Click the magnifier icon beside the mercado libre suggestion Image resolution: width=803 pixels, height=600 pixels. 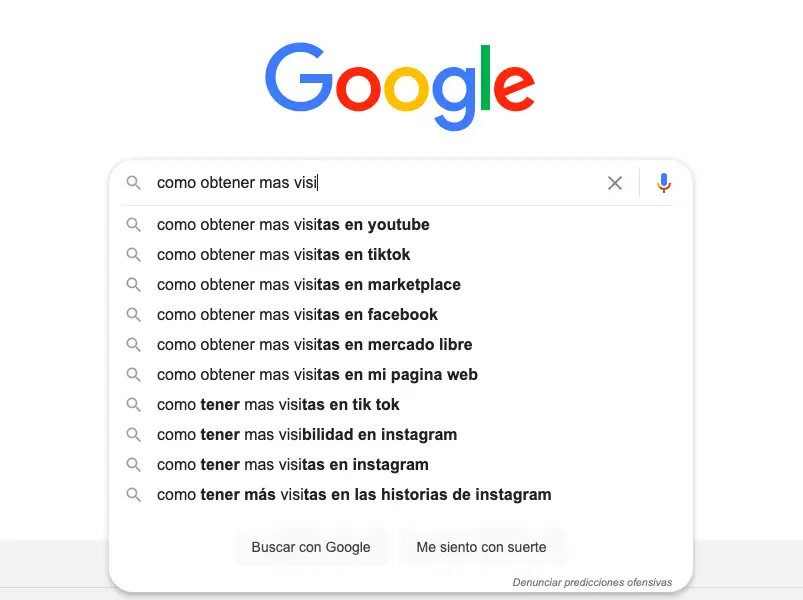tap(133, 345)
